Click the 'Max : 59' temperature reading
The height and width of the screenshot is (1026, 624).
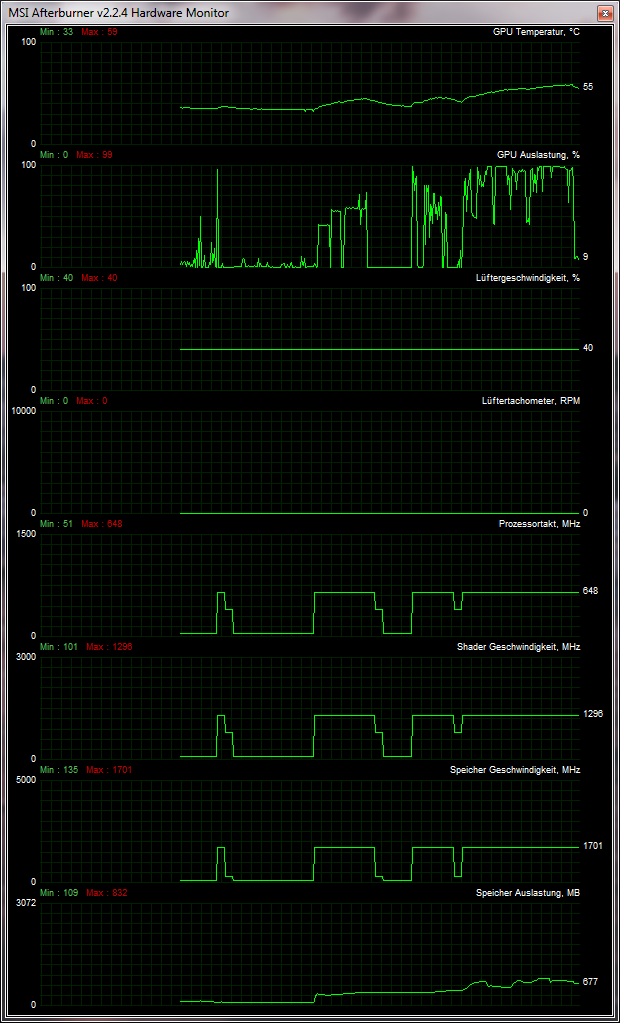[99, 31]
